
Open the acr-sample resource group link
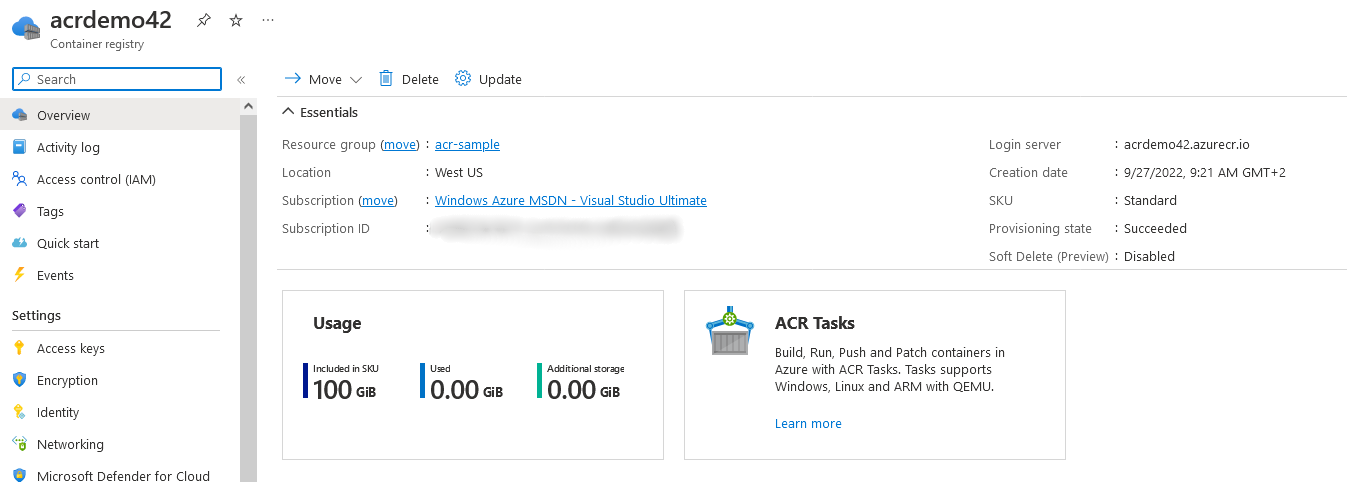(x=467, y=144)
